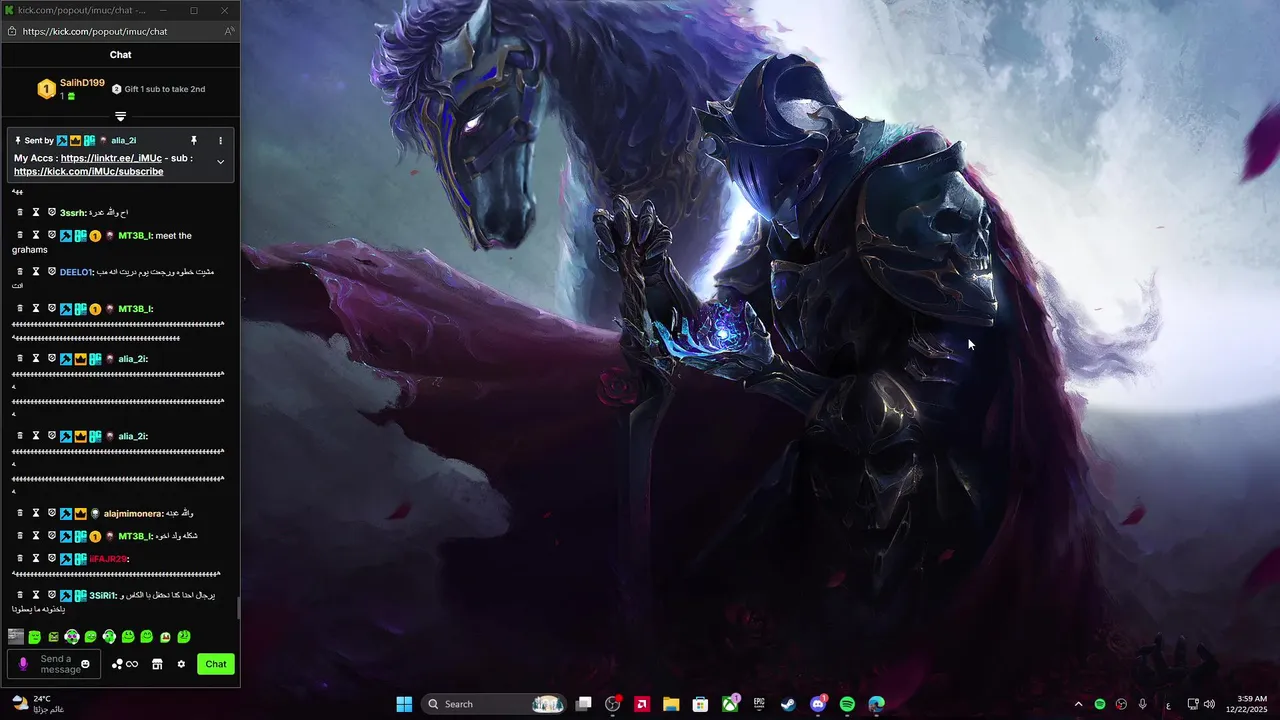The image size is (1280, 720).
Task: Delete DEELO1's message with trash icon
Action: pos(19,271)
